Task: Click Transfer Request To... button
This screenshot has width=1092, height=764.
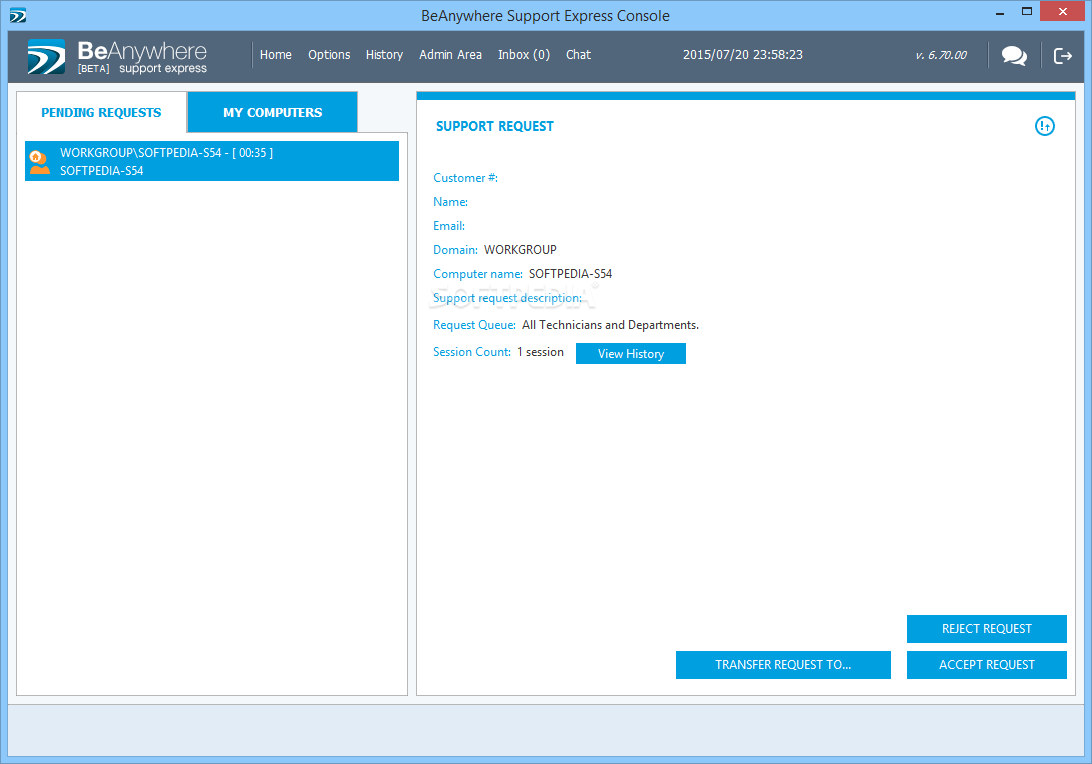Action: tap(783, 664)
